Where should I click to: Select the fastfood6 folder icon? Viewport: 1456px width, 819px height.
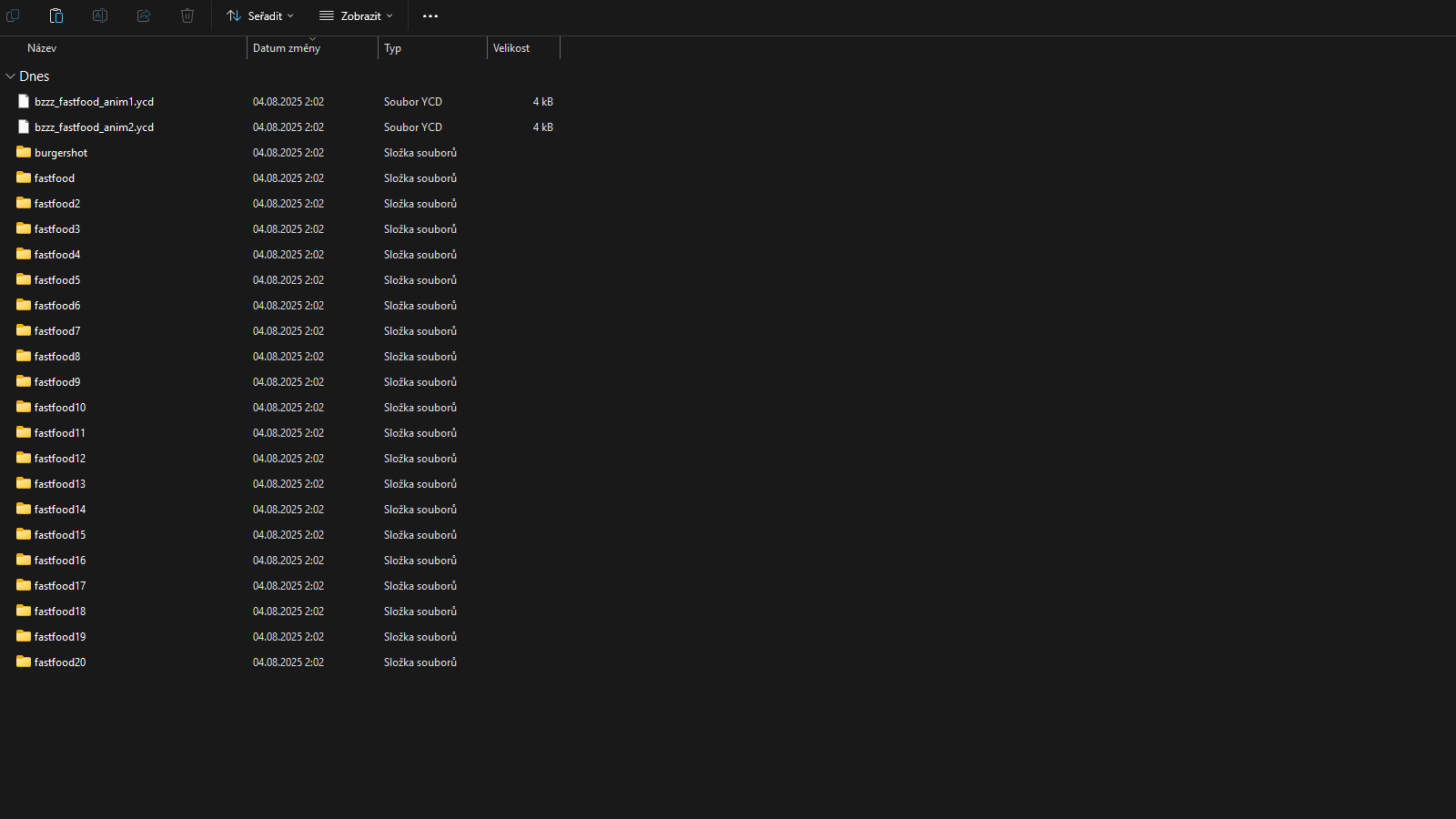24,305
